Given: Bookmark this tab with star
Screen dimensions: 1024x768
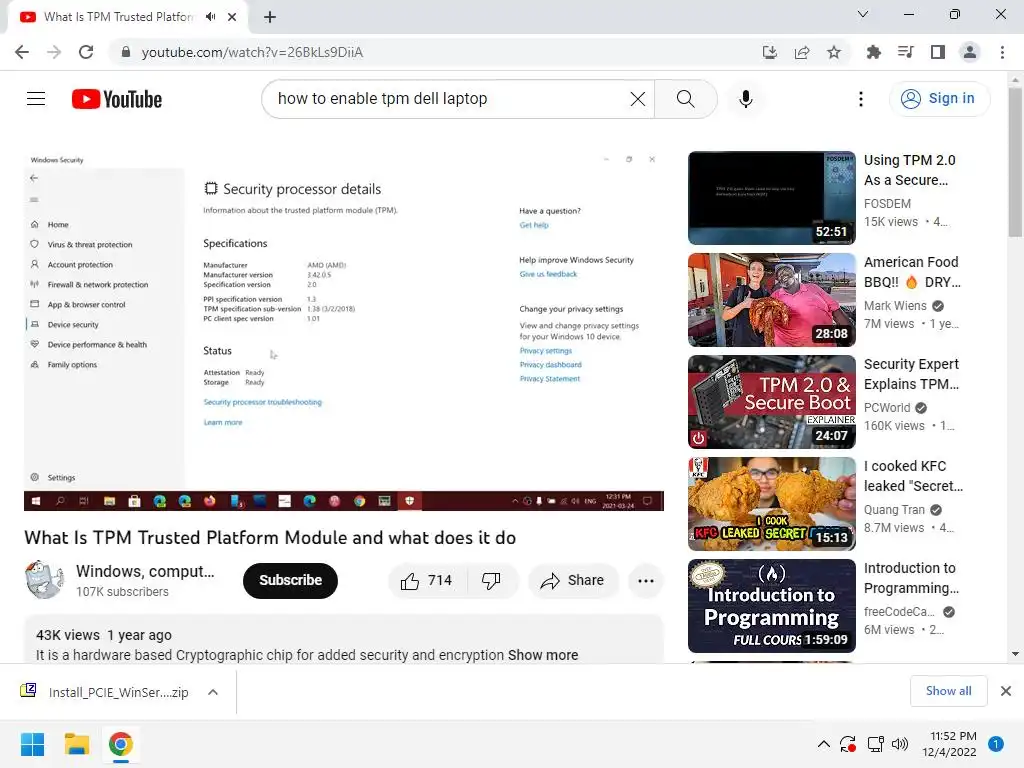Looking at the screenshot, I should coord(834,52).
